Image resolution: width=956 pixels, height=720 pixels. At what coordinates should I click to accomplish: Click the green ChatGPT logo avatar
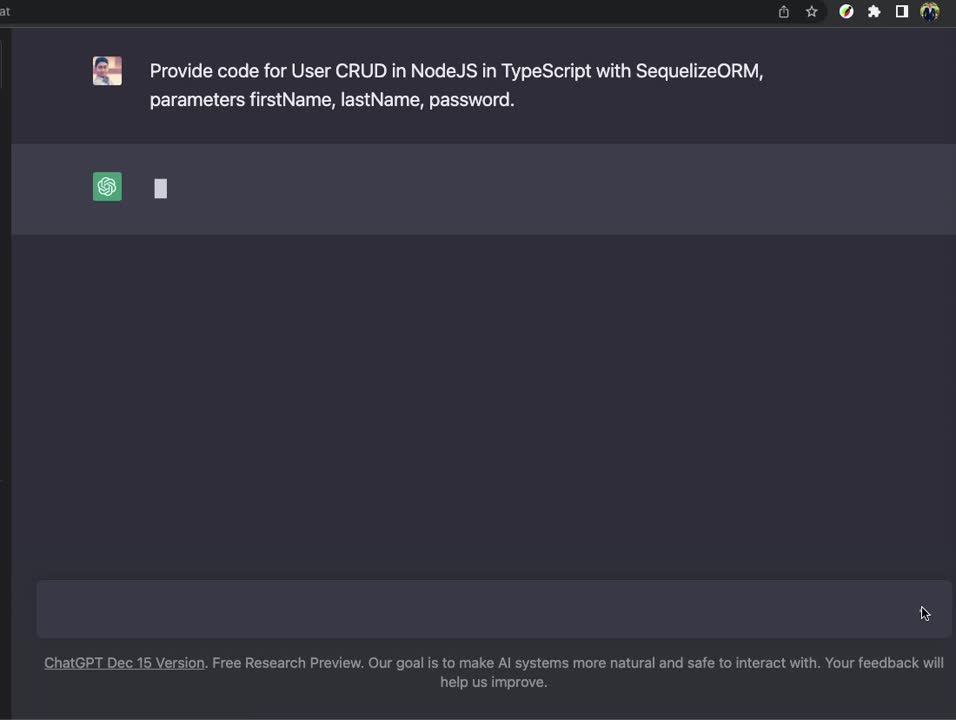pyautogui.click(x=107, y=186)
